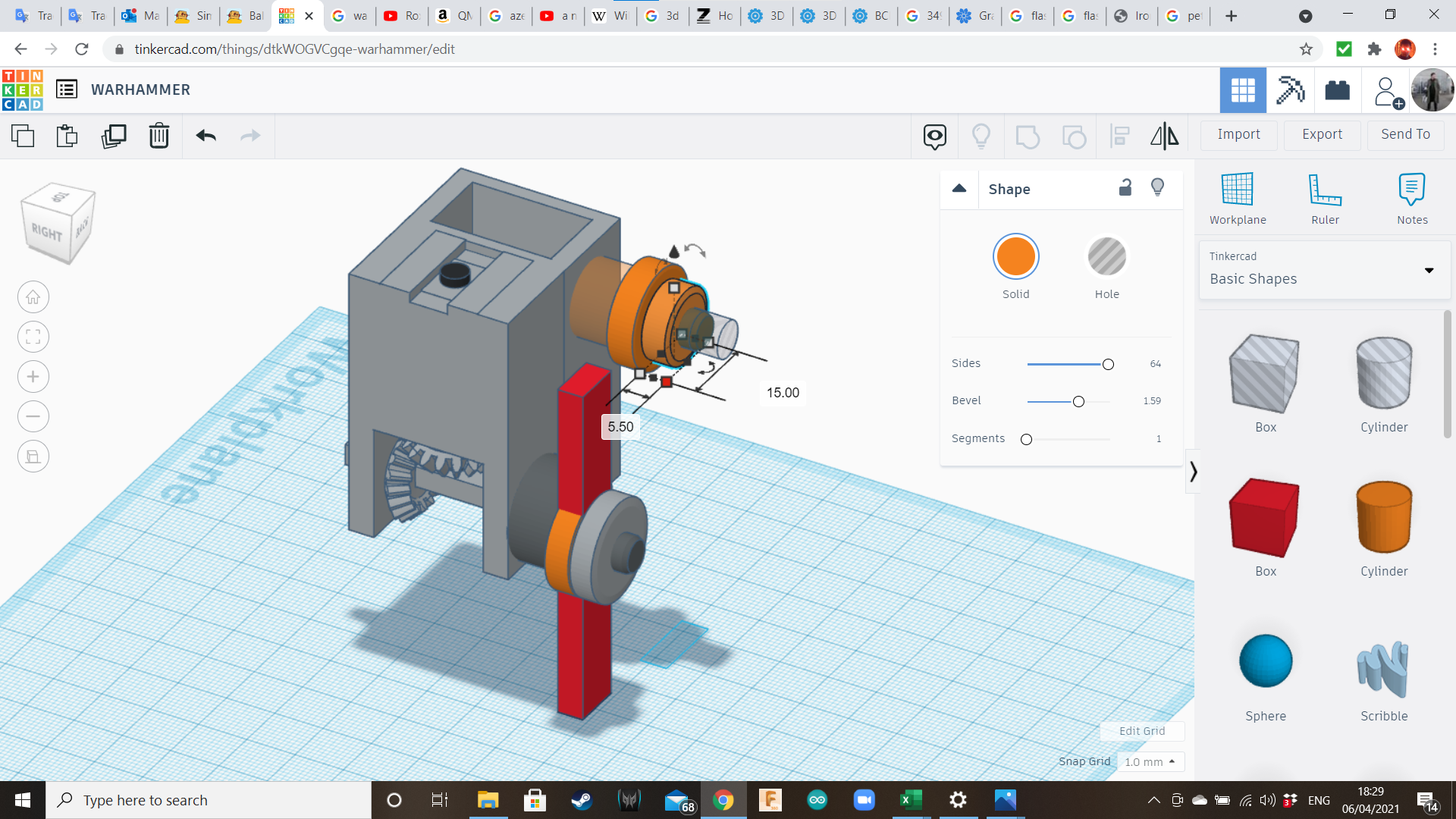This screenshot has width=1456, height=819.
Task: Switch to the Blocks mode tab
Action: coord(1290,90)
